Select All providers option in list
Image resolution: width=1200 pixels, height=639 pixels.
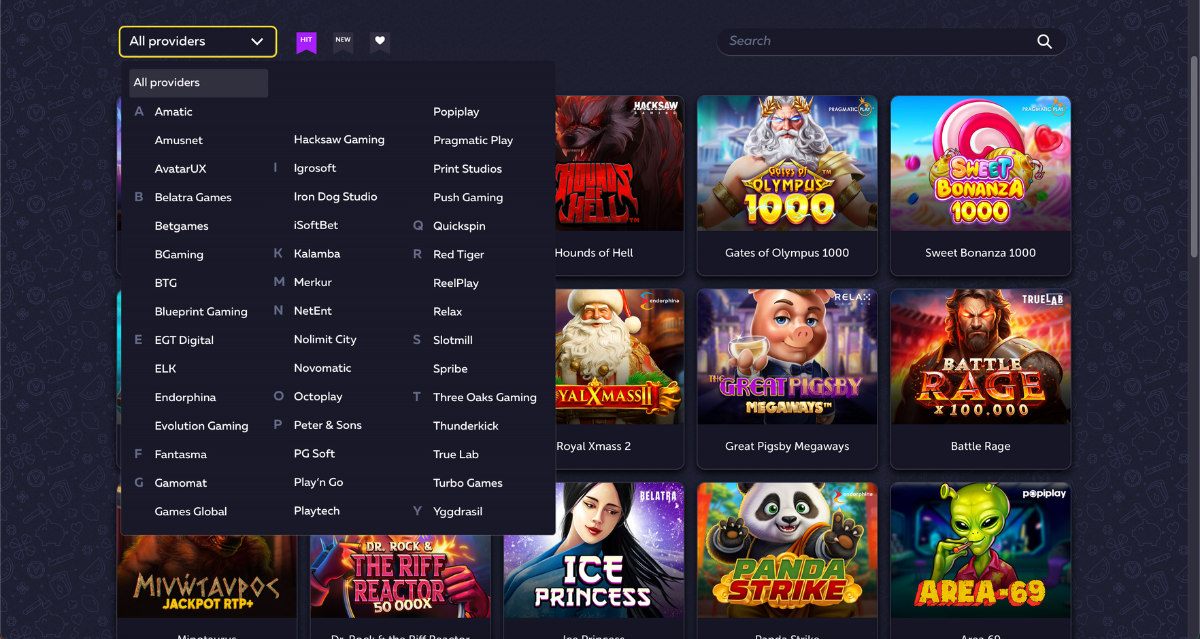tap(198, 83)
